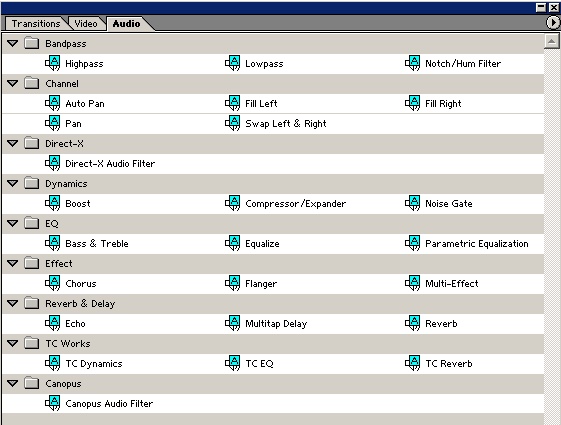Collapse the Reverb & Delay folder triangle
561x425 pixels.
(13, 303)
